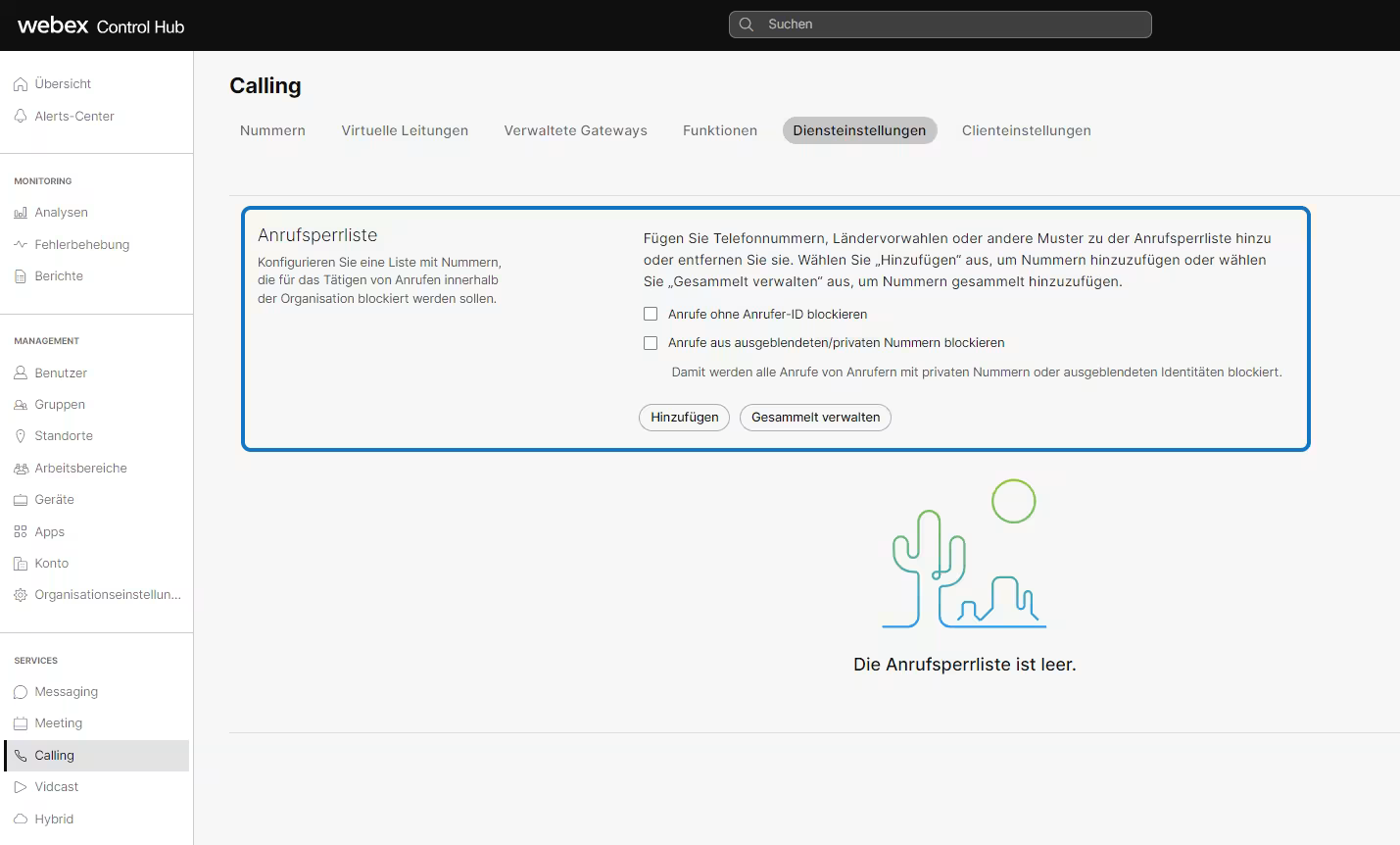The width and height of the screenshot is (1400, 845).
Task: Open Benutzer via the person icon
Action: [21, 373]
